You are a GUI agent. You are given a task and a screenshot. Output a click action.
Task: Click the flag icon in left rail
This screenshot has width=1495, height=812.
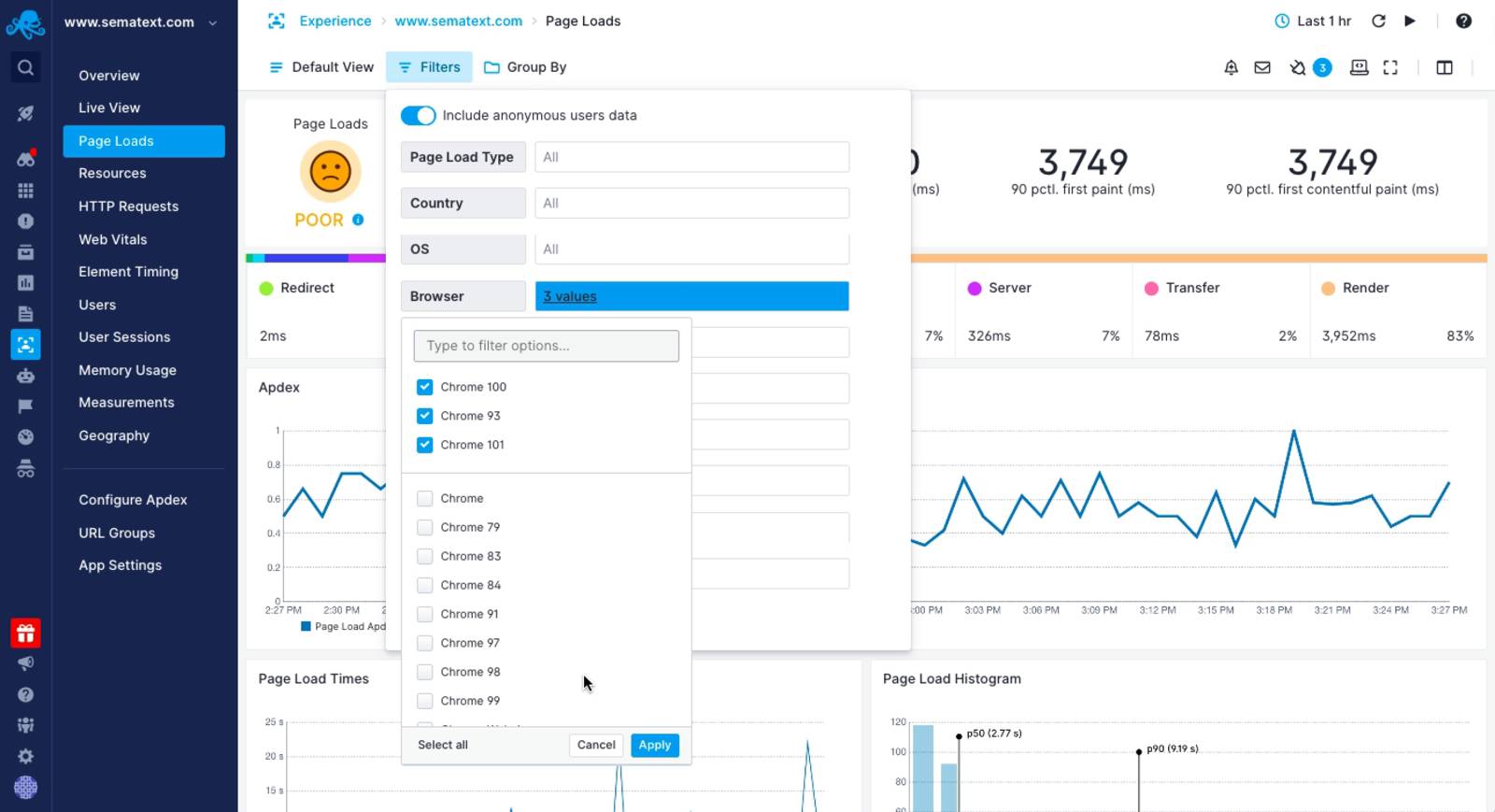25,406
